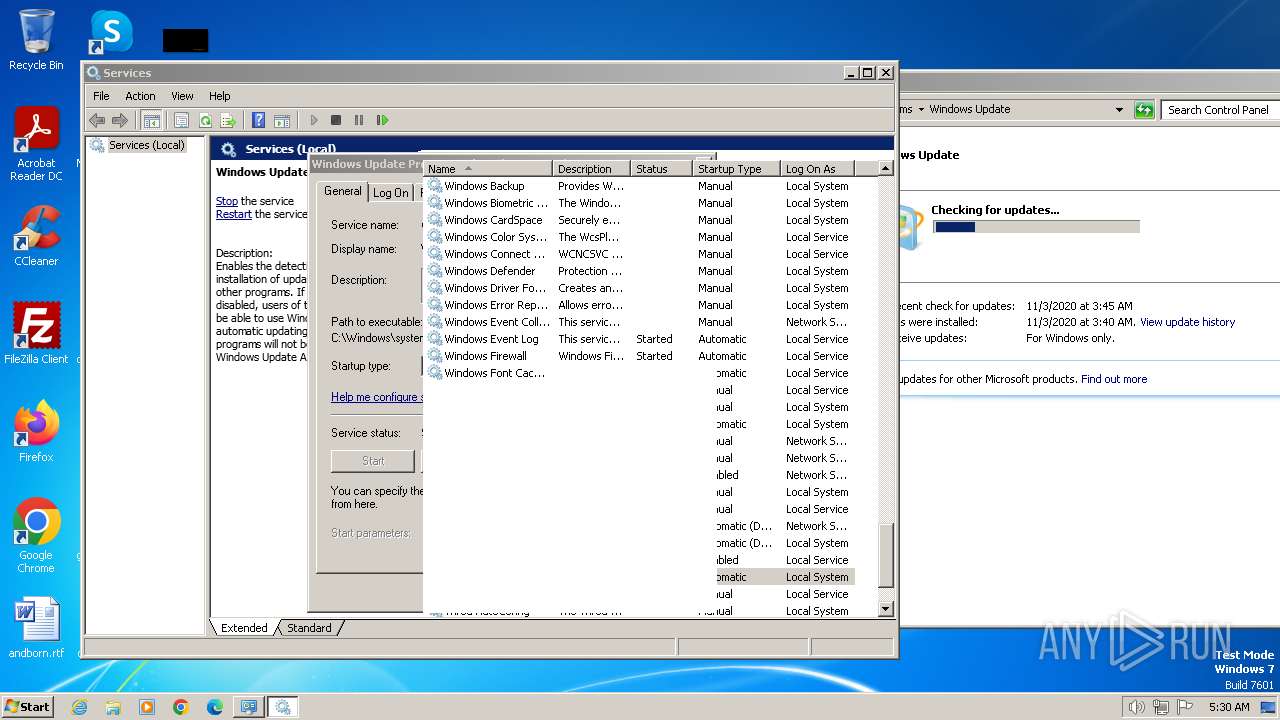Select the CCleaner desktop icon
1280x720 pixels.
(36, 235)
